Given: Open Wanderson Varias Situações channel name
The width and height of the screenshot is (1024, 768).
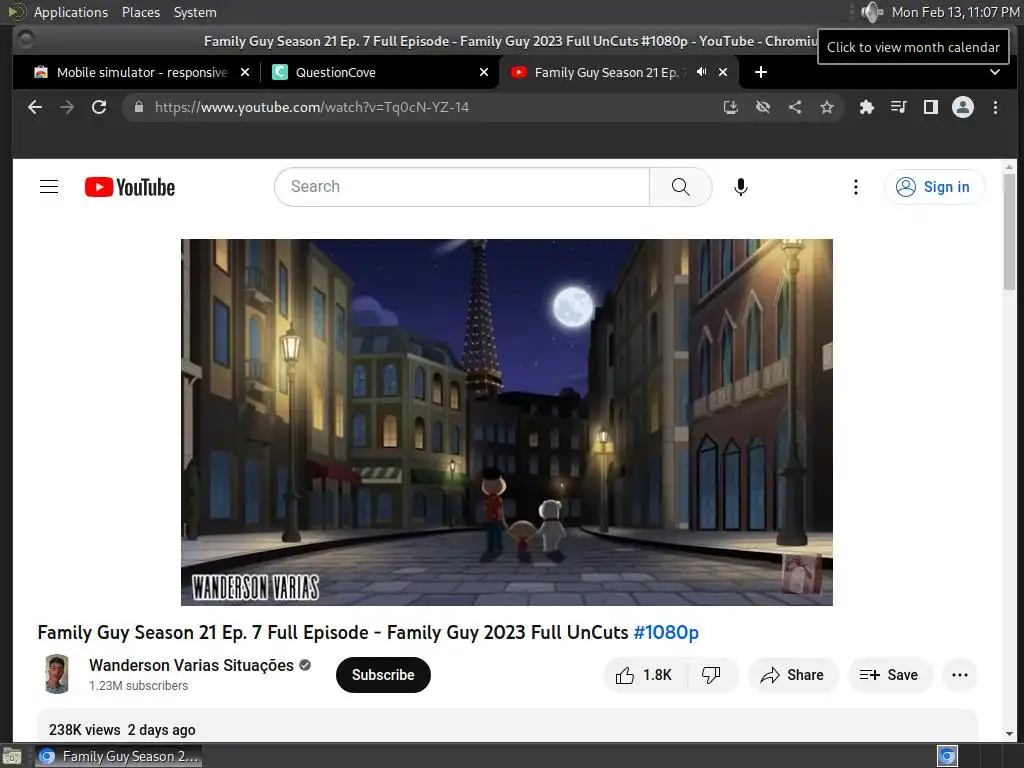Looking at the screenshot, I should pyautogui.click(x=191, y=665).
